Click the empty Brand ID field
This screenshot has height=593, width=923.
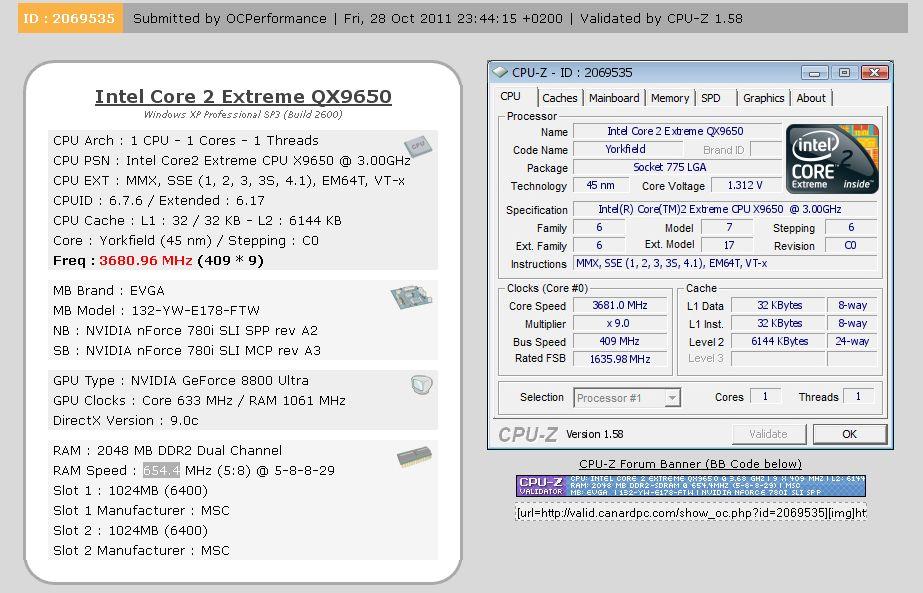pos(766,149)
